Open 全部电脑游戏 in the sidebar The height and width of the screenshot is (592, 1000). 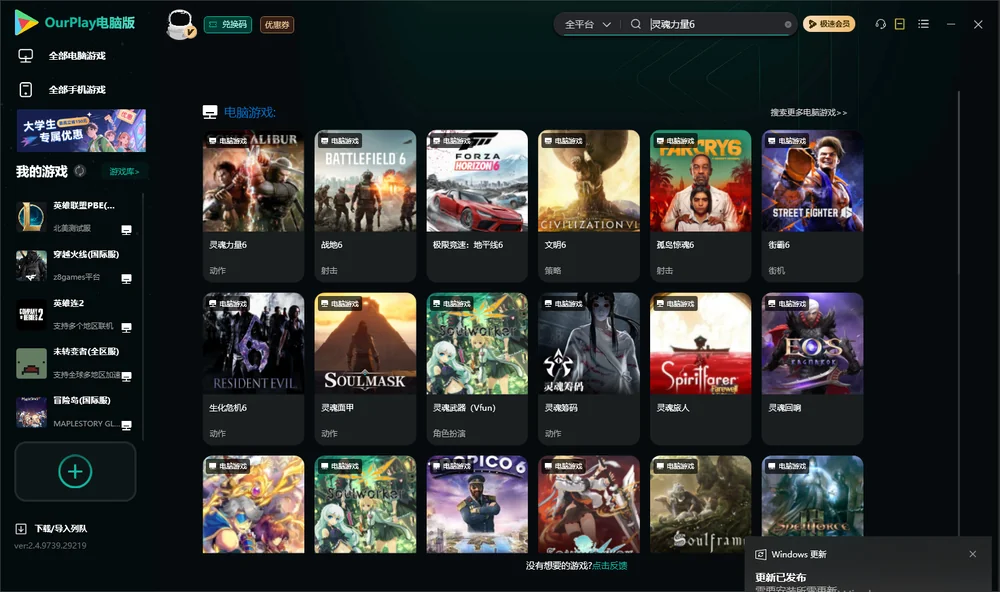click(77, 56)
